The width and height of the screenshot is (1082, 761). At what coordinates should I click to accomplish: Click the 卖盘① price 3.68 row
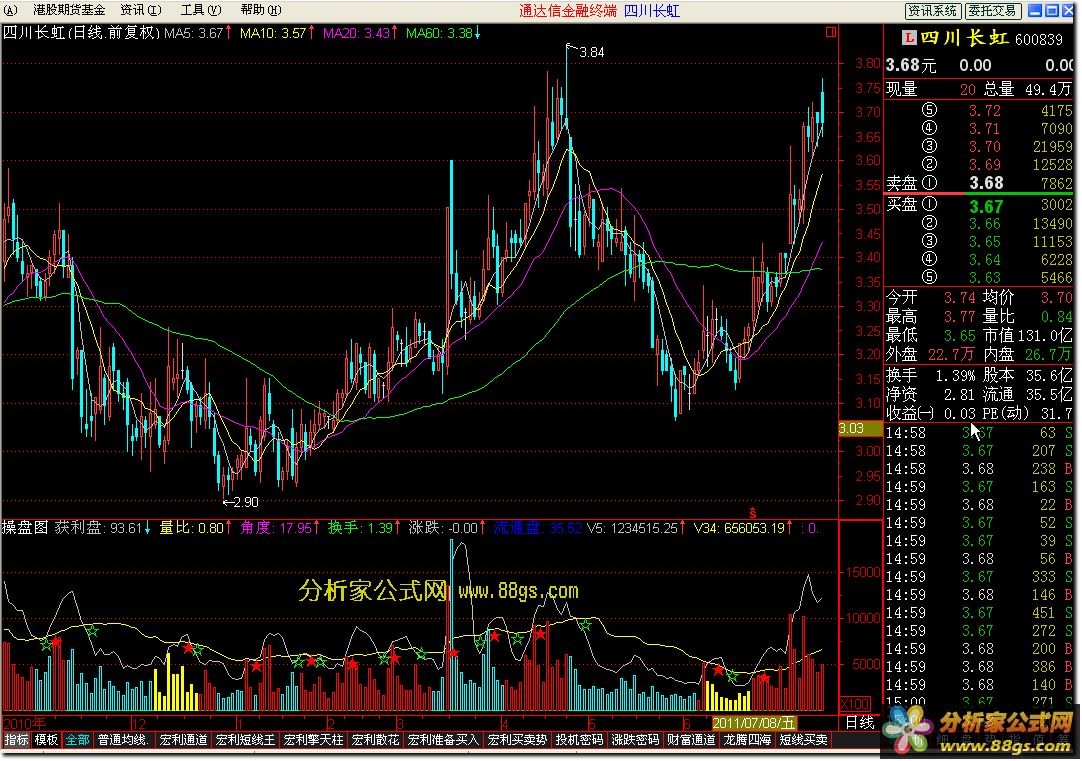tap(979, 183)
